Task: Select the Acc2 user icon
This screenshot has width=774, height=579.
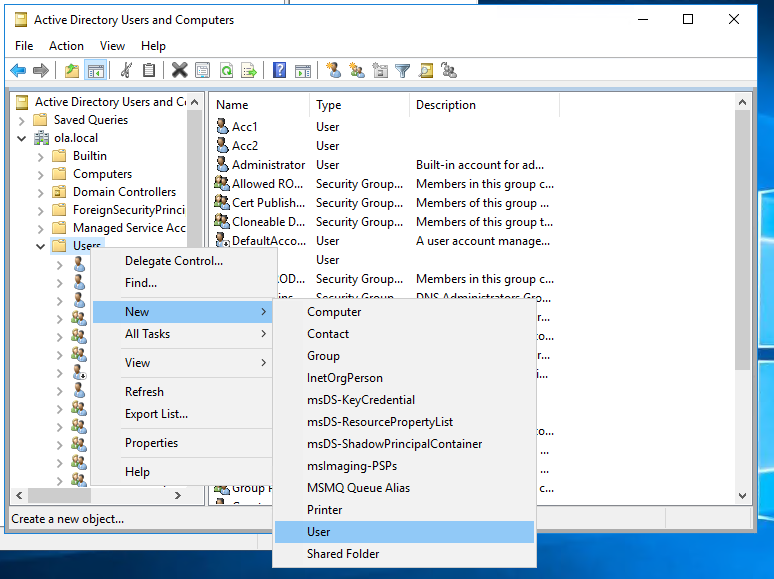Action: click(x=223, y=146)
